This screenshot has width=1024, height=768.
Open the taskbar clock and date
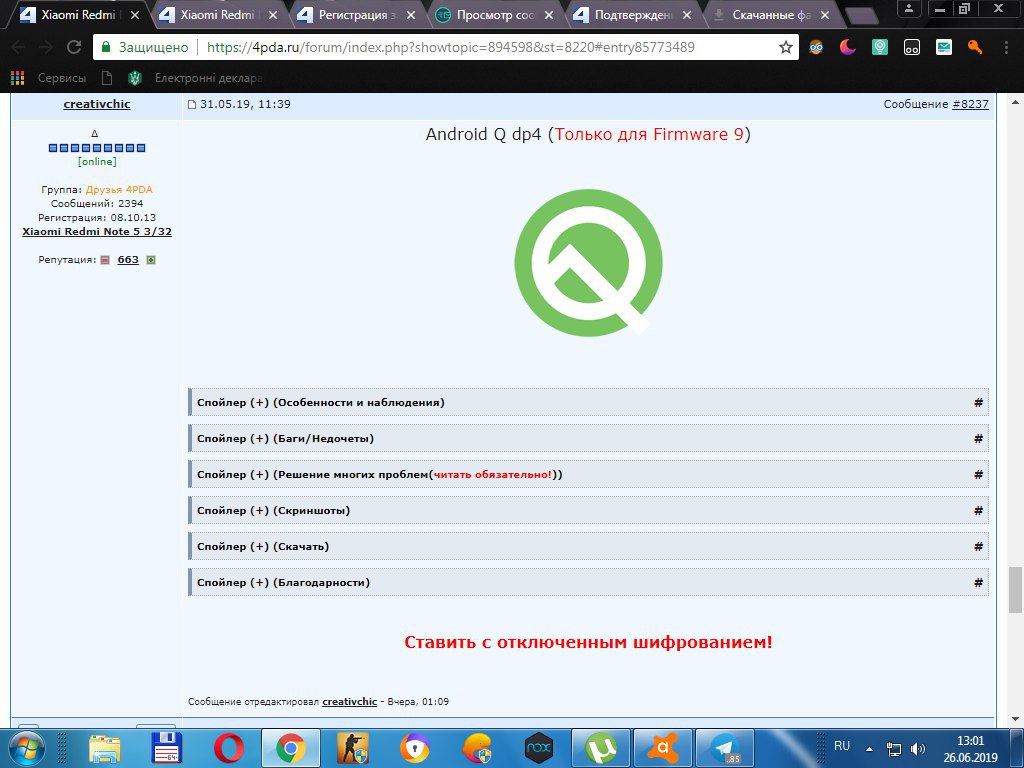[970, 749]
